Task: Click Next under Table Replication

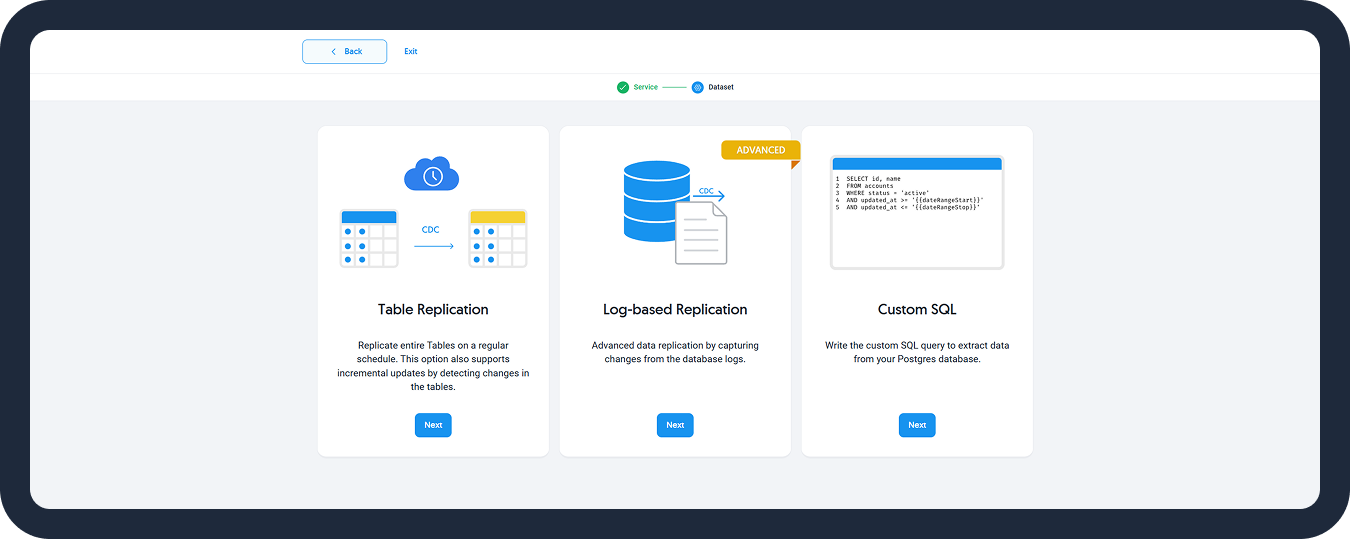Action: [x=433, y=425]
